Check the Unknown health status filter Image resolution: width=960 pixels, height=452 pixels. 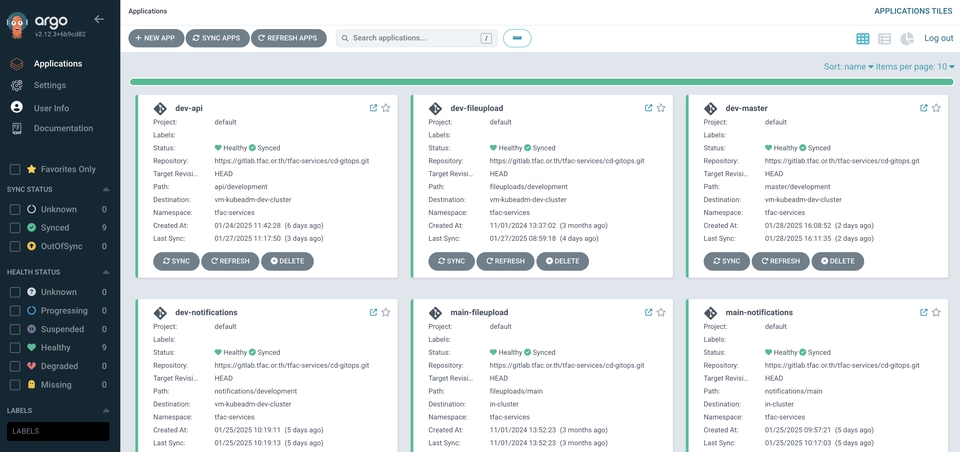[x=15, y=292]
